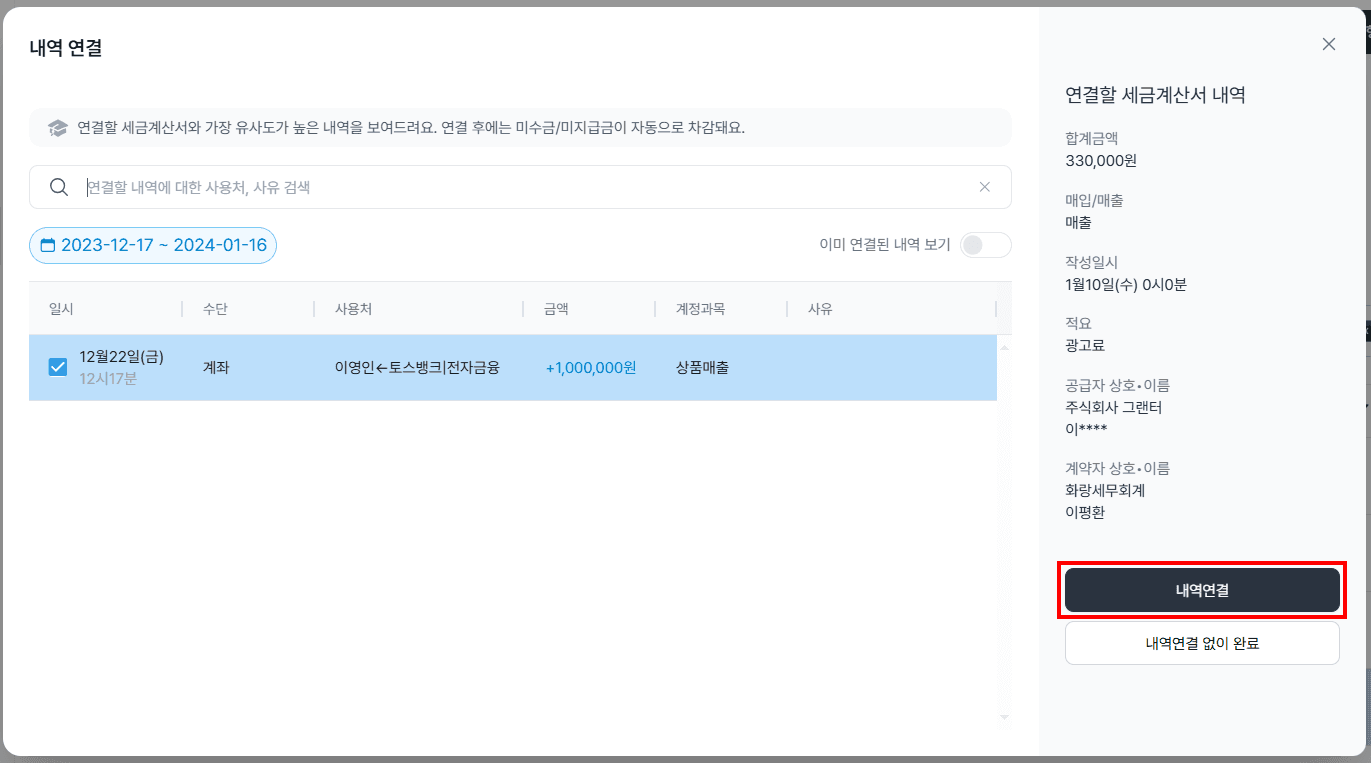1371x763 pixels.
Task: Sort by the 일시 column header
Action: coord(62,309)
